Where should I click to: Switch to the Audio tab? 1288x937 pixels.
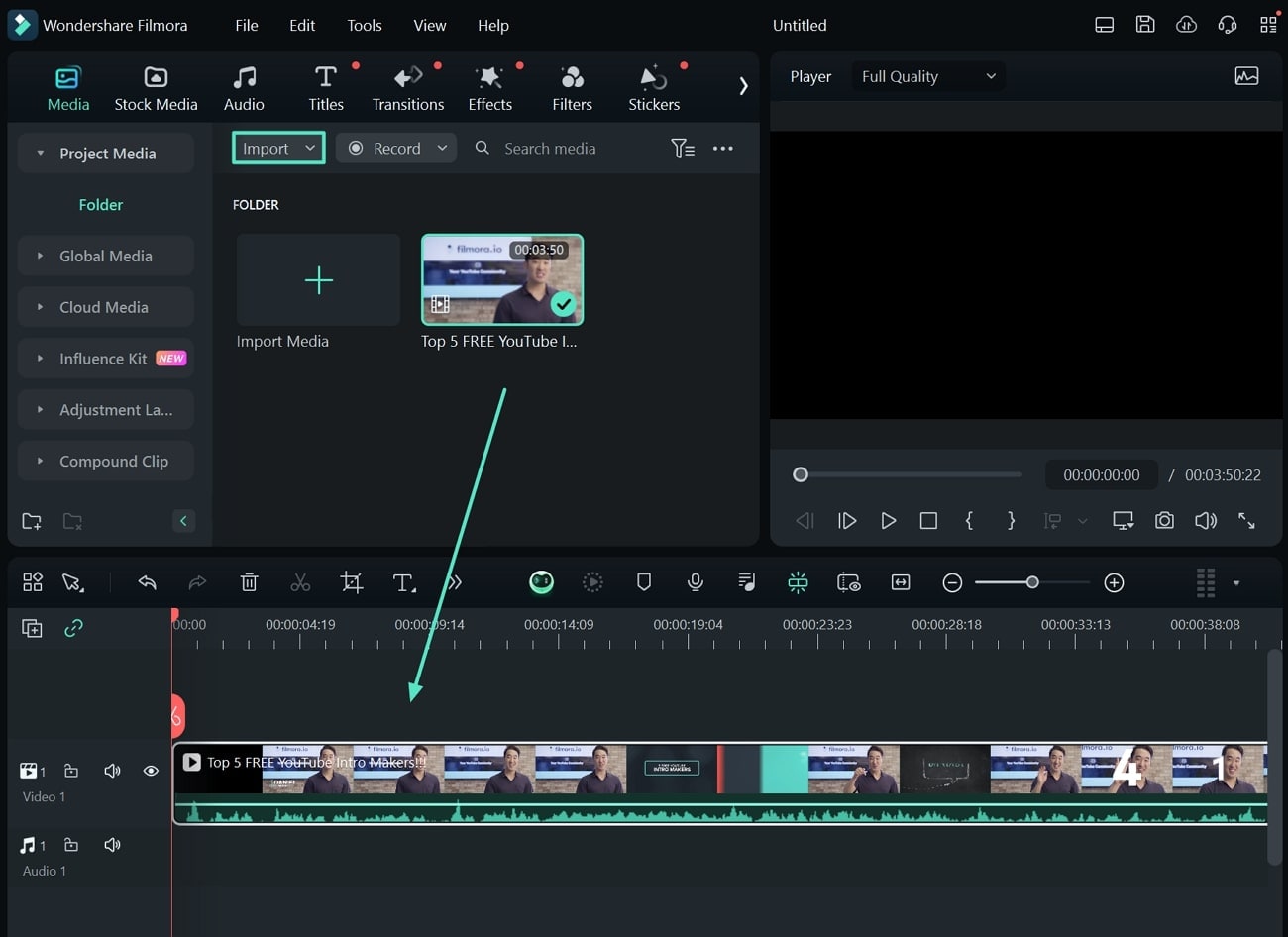(244, 88)
